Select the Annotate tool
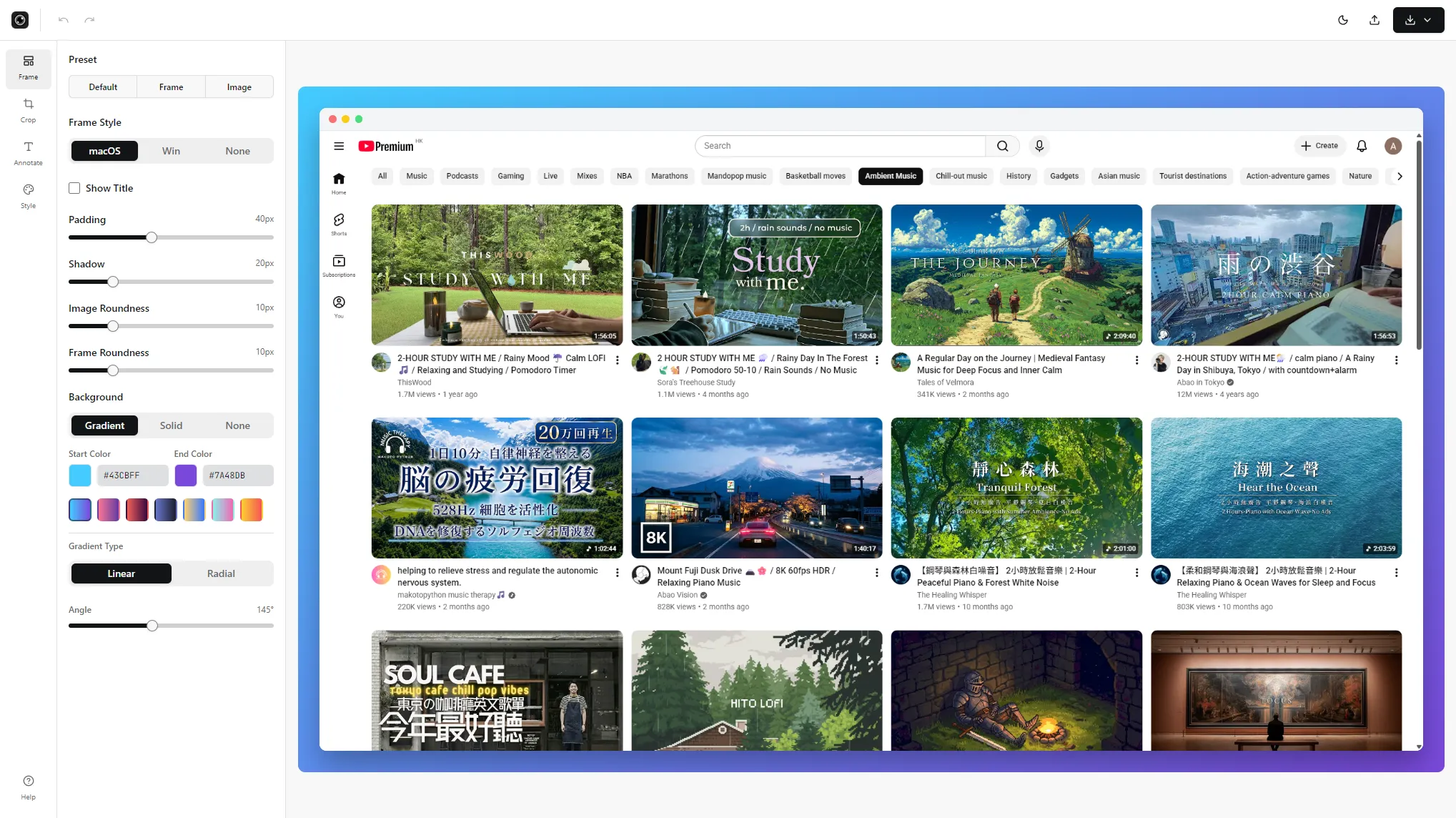Screen dimensions: 1456x818 [x=28, y=154]
